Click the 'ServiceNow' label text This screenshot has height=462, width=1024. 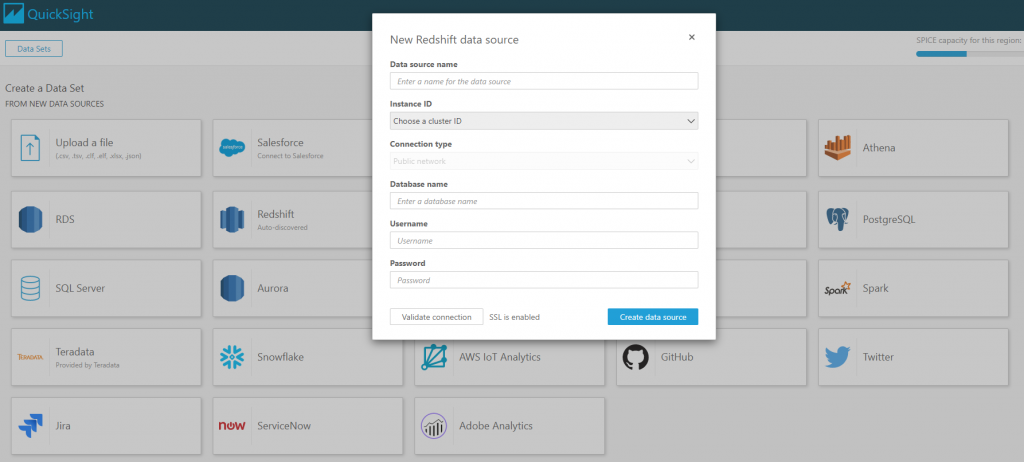click(284, 425)
